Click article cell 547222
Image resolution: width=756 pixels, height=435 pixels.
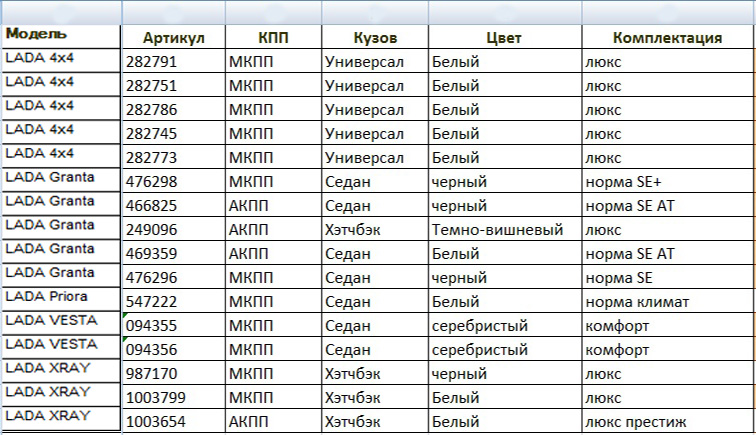click(x=174, y=301)
